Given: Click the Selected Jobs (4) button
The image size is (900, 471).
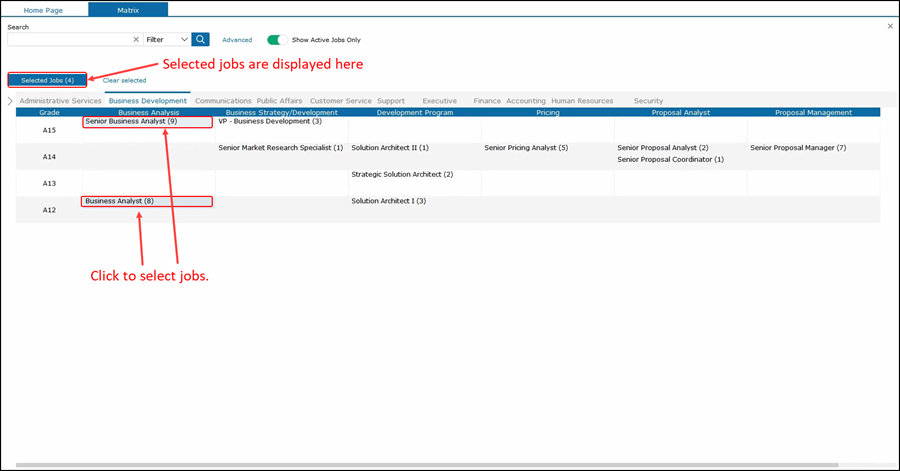Looking at the screenshot, I should coord(48,80).
